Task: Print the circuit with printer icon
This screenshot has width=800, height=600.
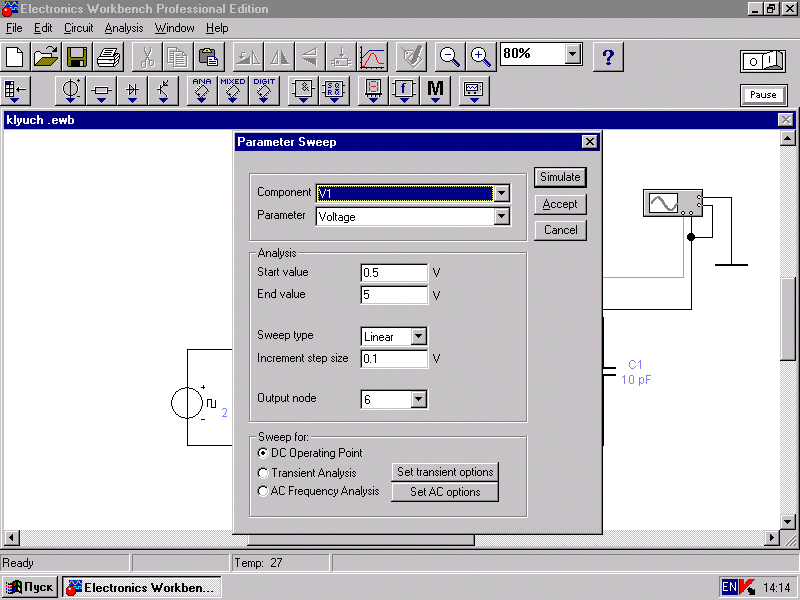Action: pyautogui.click(x=108, y=57)
